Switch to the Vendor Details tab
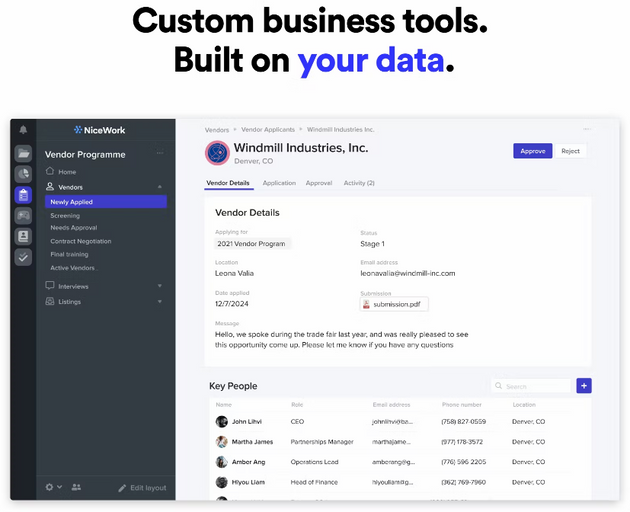Image resolution: width=630 pixels, height=512 pixels. [228, 183]
